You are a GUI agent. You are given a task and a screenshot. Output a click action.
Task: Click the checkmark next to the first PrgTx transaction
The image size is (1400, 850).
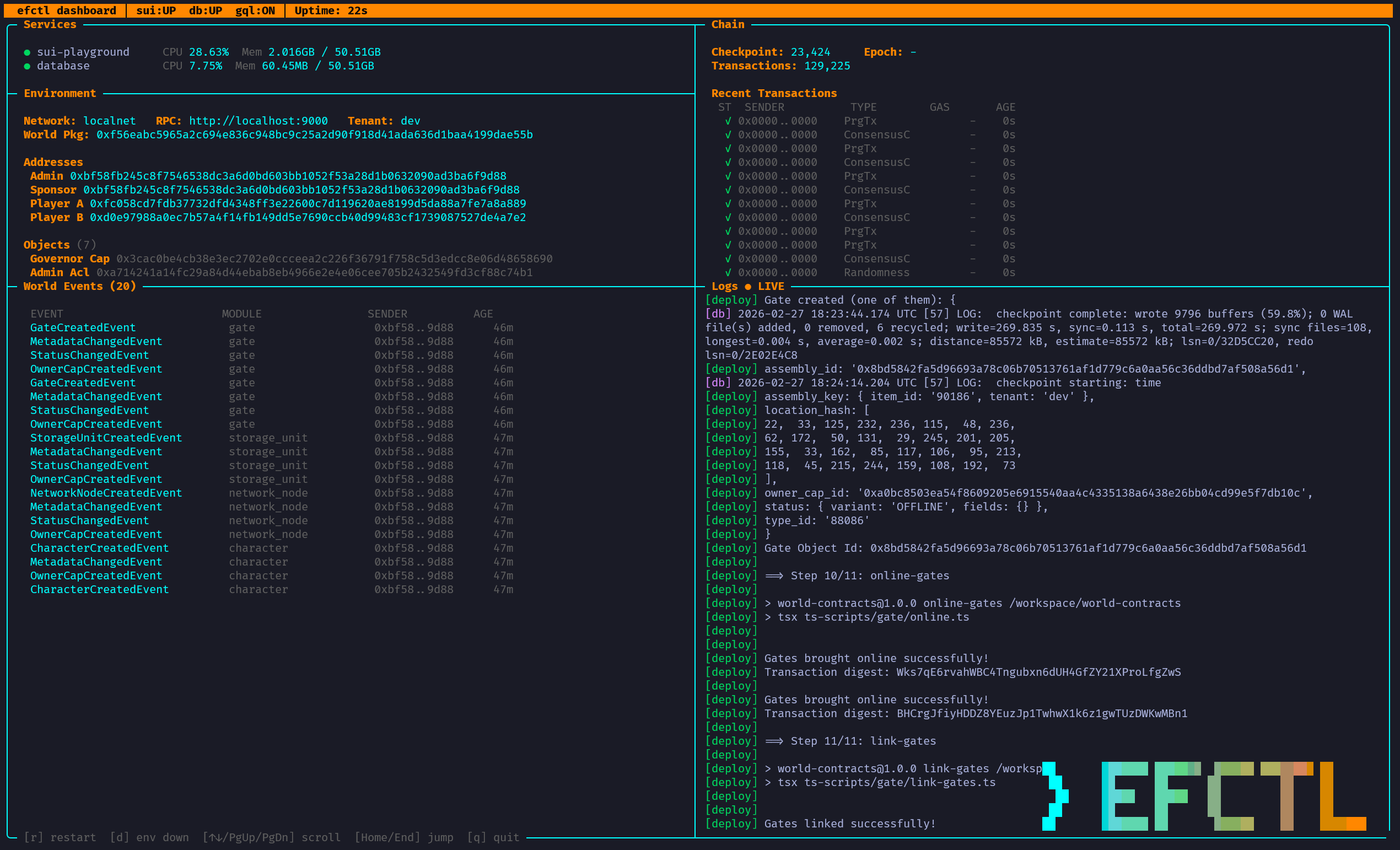728,121
